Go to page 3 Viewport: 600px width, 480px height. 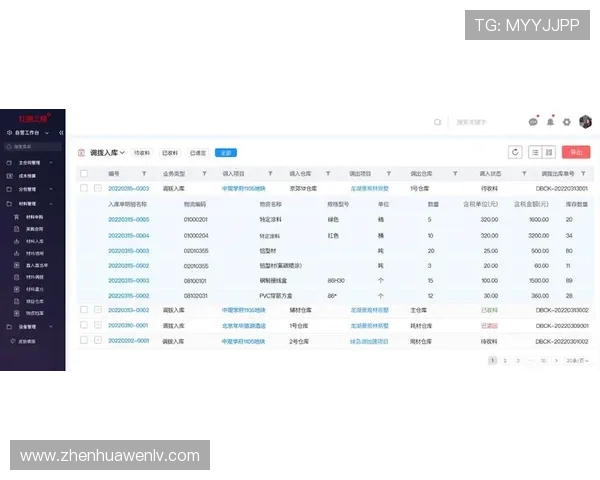518,361
